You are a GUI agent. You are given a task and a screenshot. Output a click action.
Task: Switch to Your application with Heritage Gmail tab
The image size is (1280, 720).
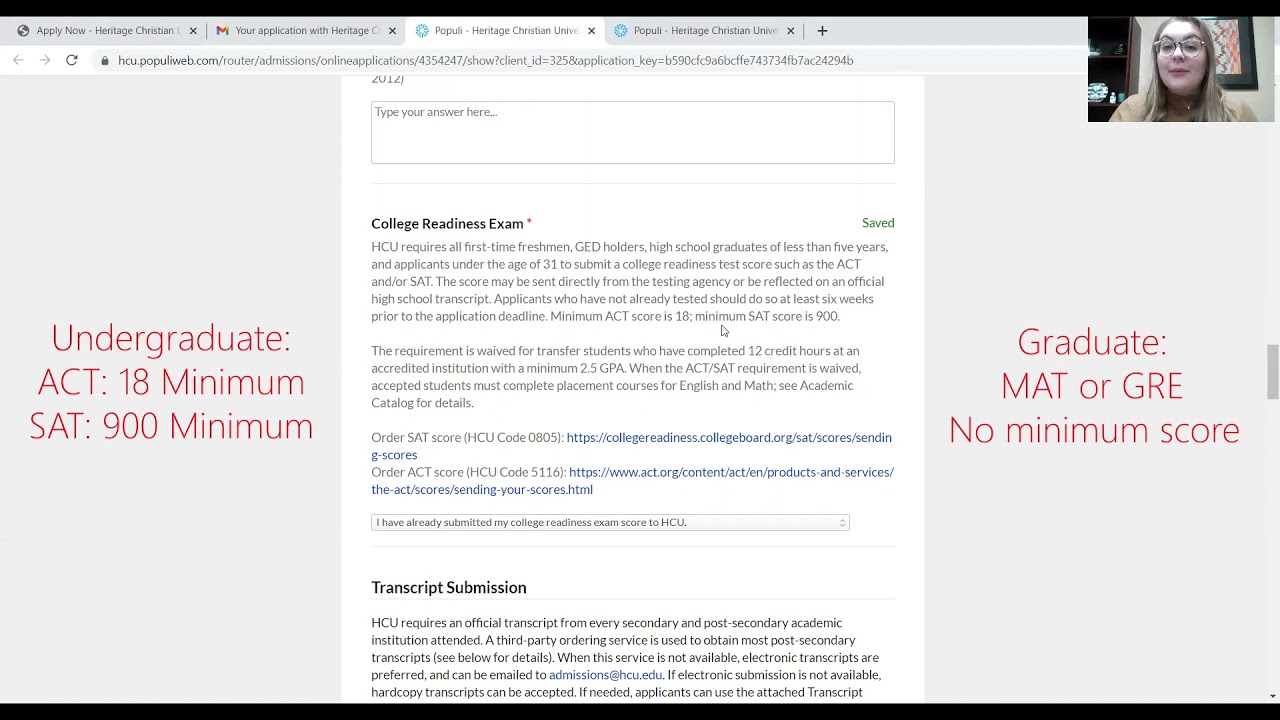(x=305, y=31)
